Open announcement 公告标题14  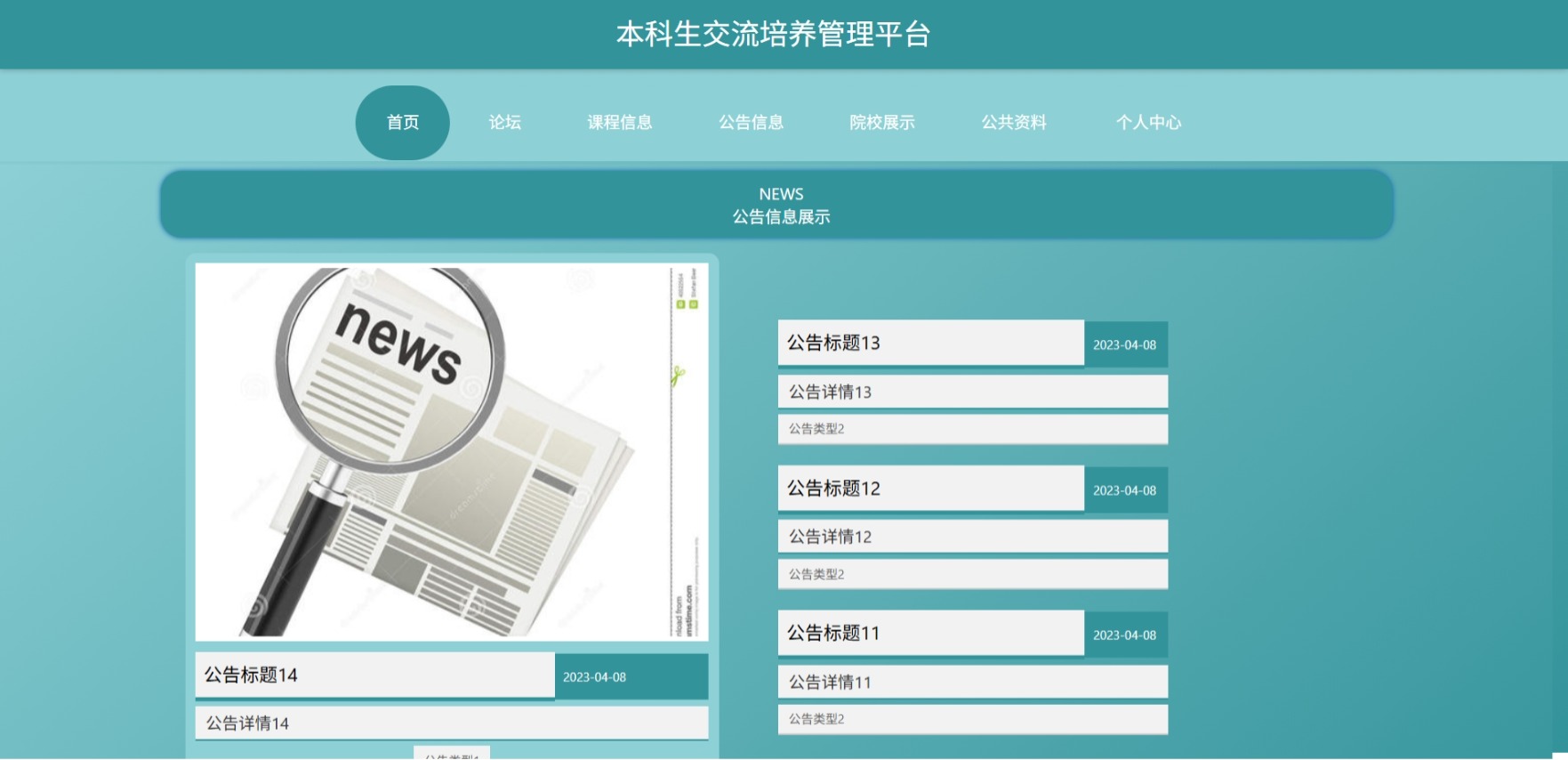click(375, 675)
